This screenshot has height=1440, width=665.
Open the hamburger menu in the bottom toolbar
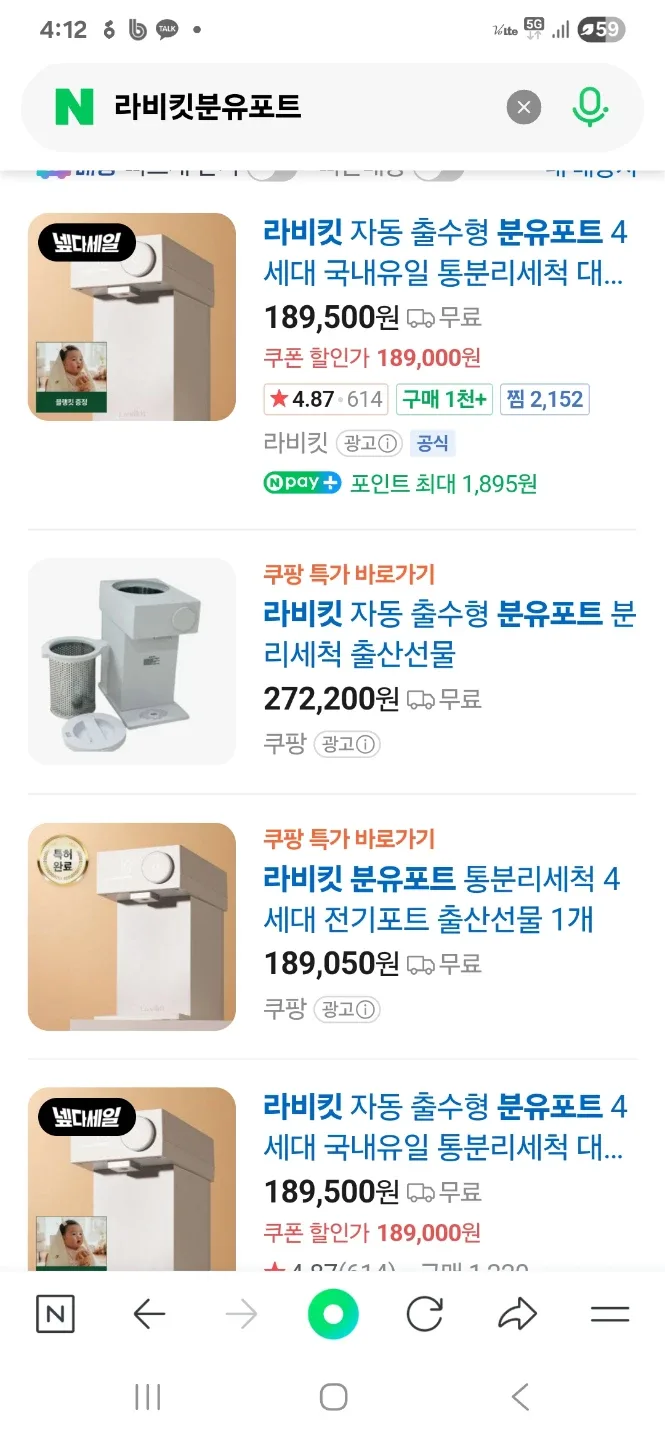pyautogui.click(x=609, y=1314)
